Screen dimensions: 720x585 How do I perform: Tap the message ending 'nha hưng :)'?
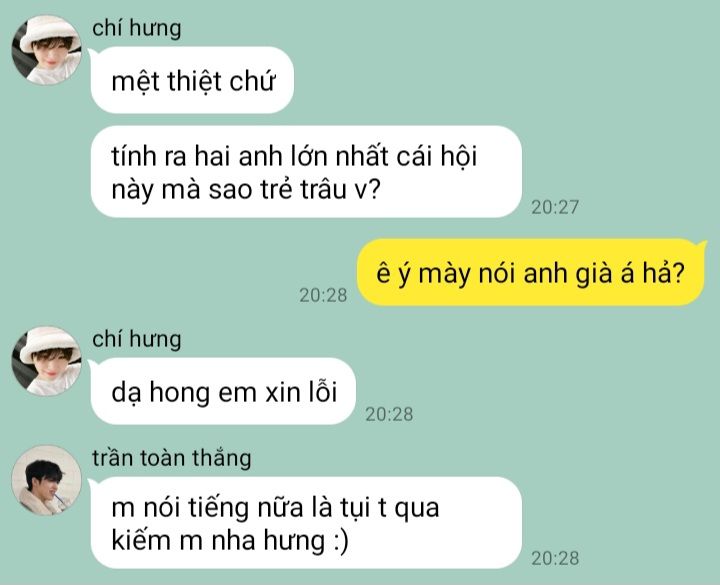point(306,523)
